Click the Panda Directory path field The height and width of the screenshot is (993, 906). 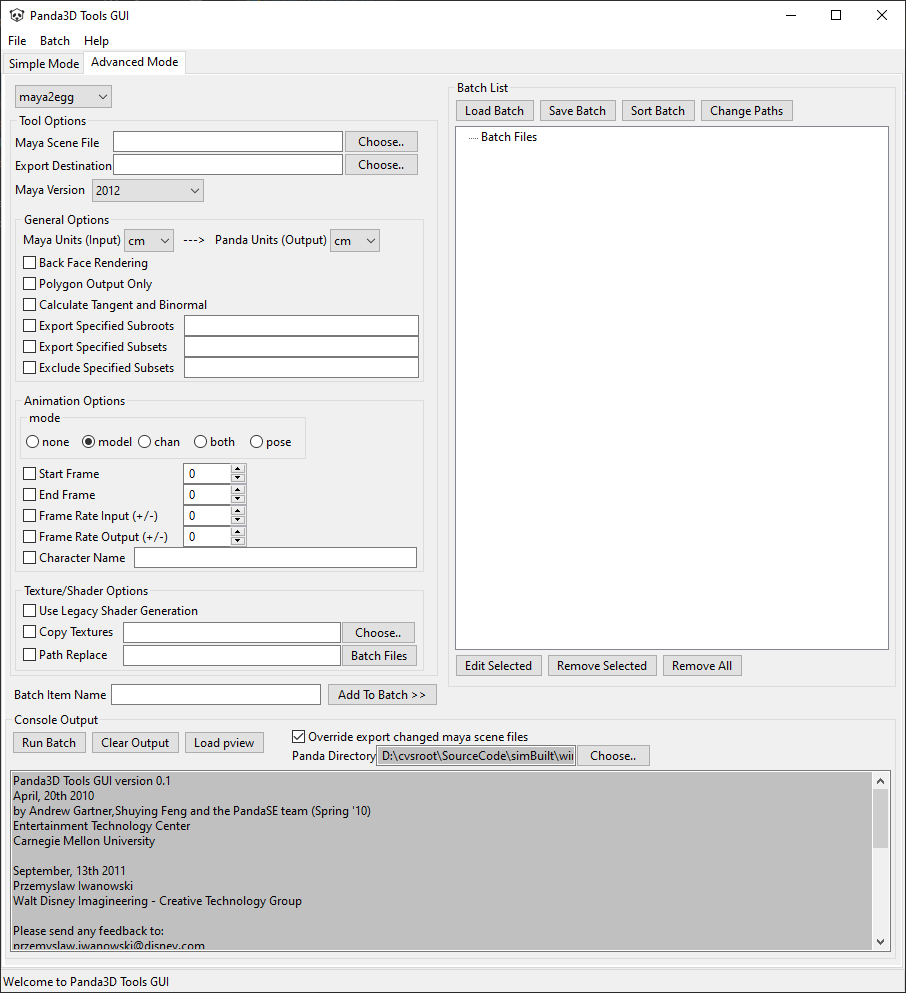476,756
